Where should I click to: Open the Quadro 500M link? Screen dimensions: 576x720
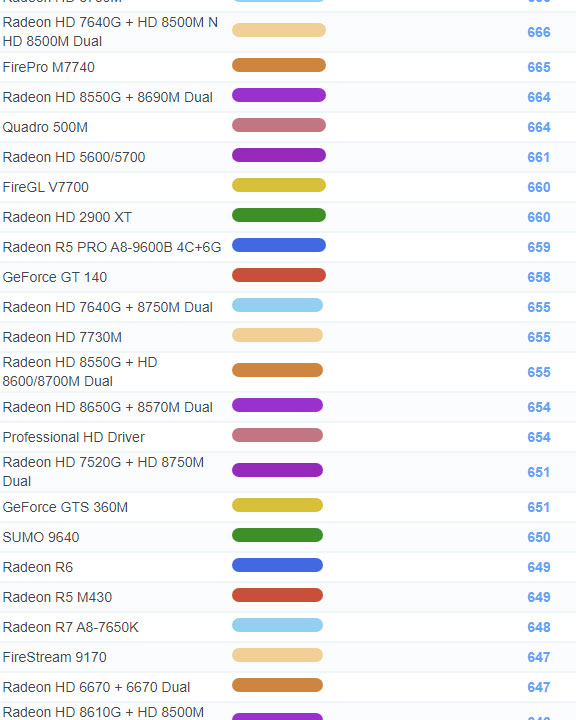pos(45,127)
